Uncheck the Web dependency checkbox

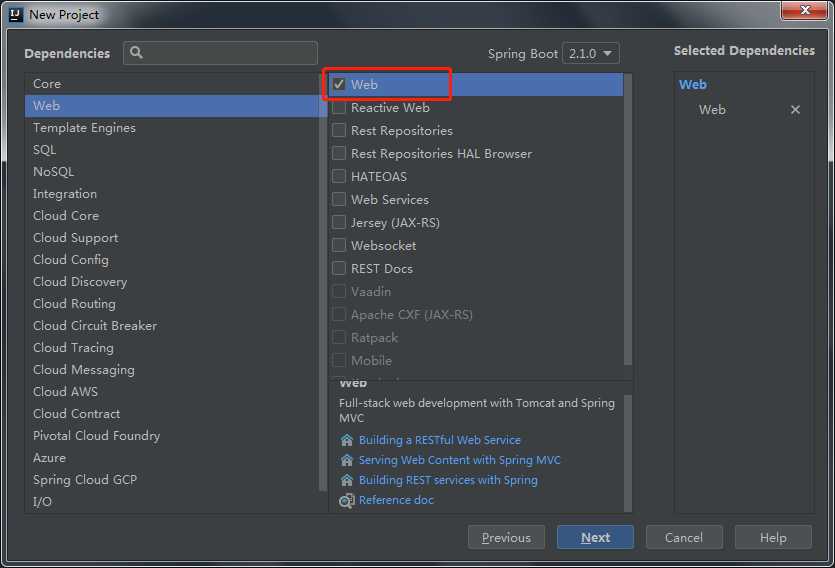click(339, 84)
